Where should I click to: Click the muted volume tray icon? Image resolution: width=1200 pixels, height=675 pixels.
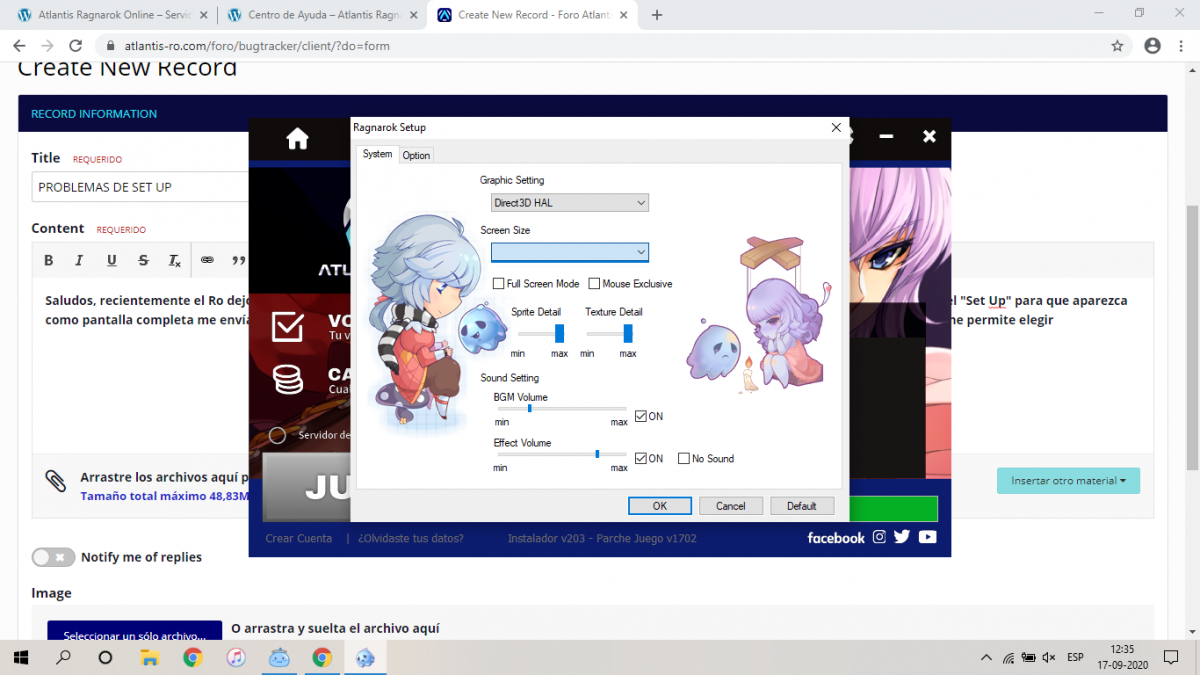click(1048, 657)
